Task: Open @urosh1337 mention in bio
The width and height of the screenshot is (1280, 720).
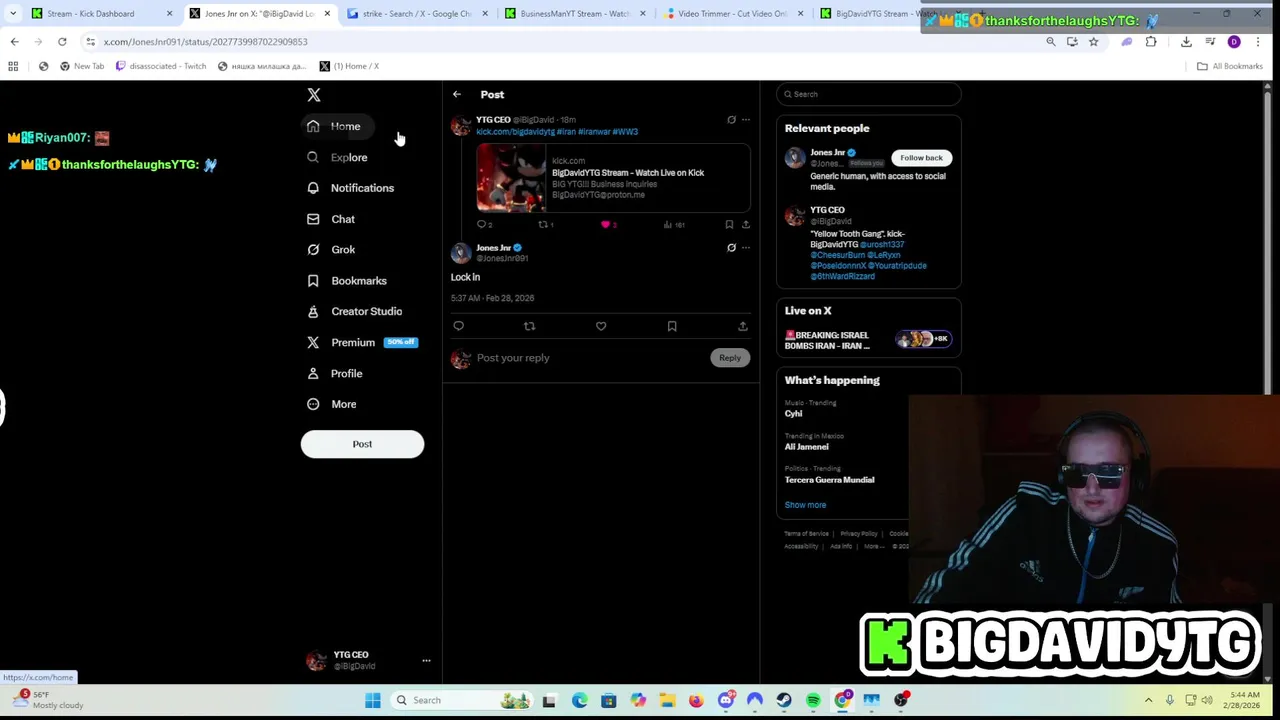Action: (882, 245)
